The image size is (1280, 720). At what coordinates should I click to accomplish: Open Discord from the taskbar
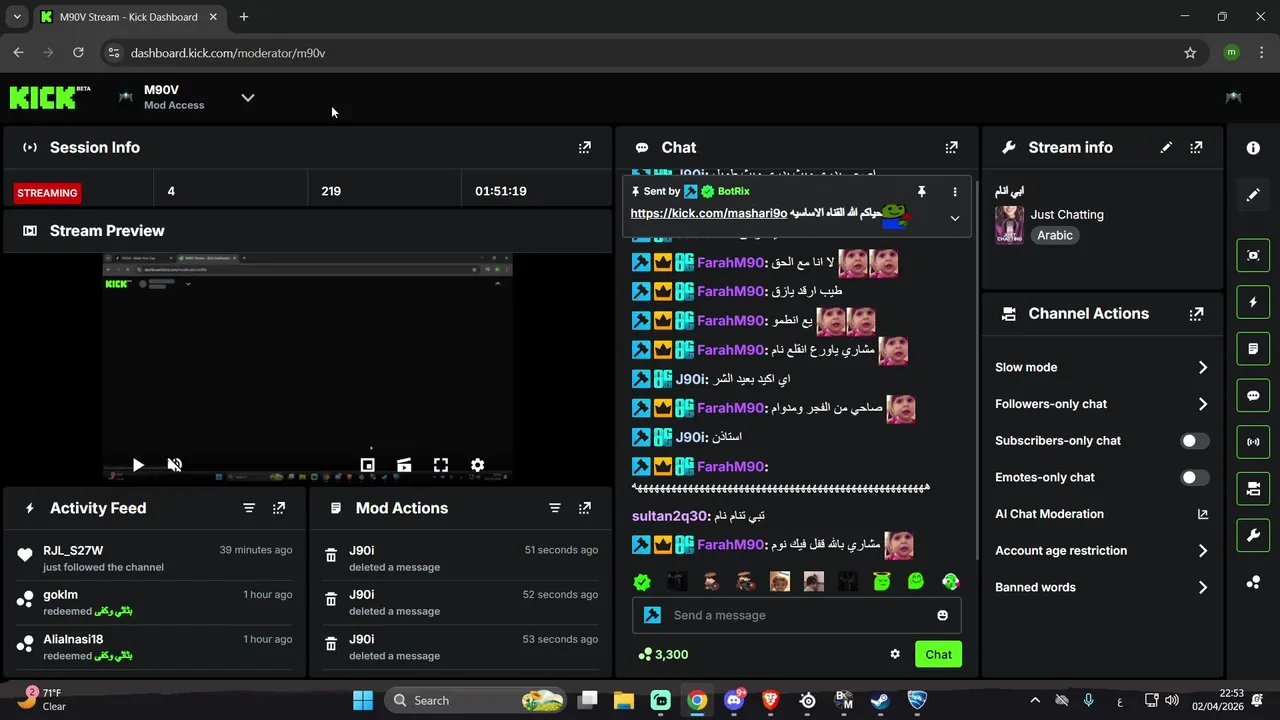[734, 700]
